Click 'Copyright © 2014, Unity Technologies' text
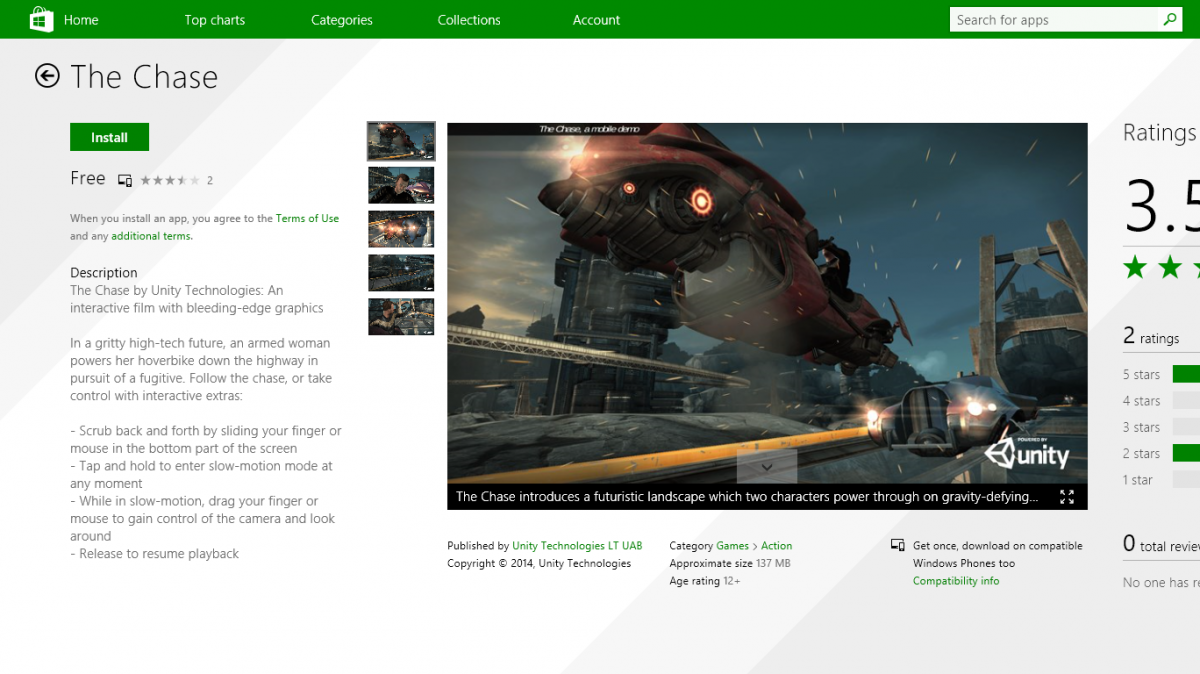 (x=539, y=563)
